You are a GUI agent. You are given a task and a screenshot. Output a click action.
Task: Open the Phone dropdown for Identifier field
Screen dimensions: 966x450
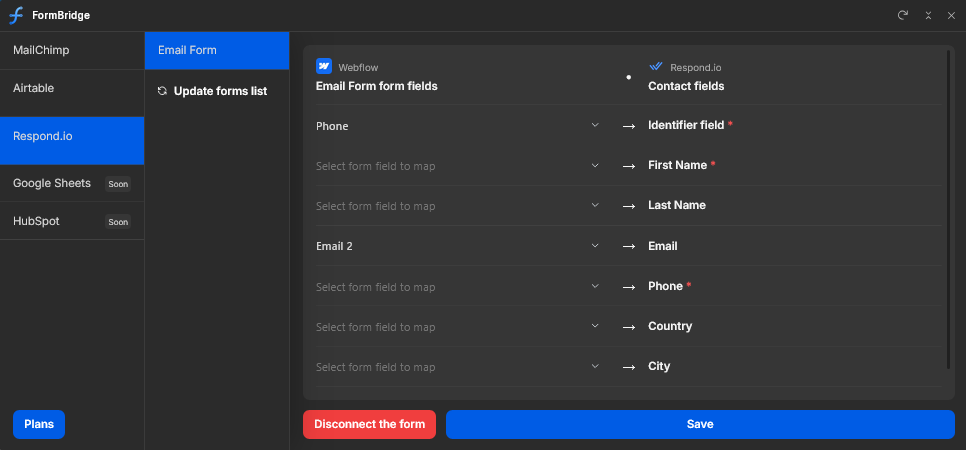tap(458, 126)
